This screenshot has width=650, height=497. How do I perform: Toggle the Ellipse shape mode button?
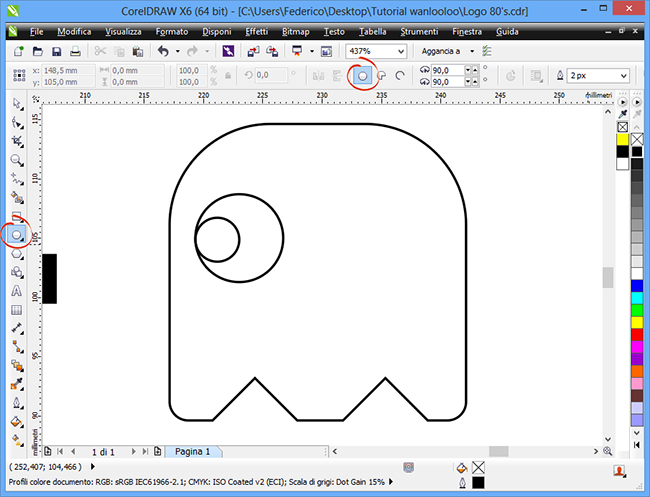tap(363, 76)
